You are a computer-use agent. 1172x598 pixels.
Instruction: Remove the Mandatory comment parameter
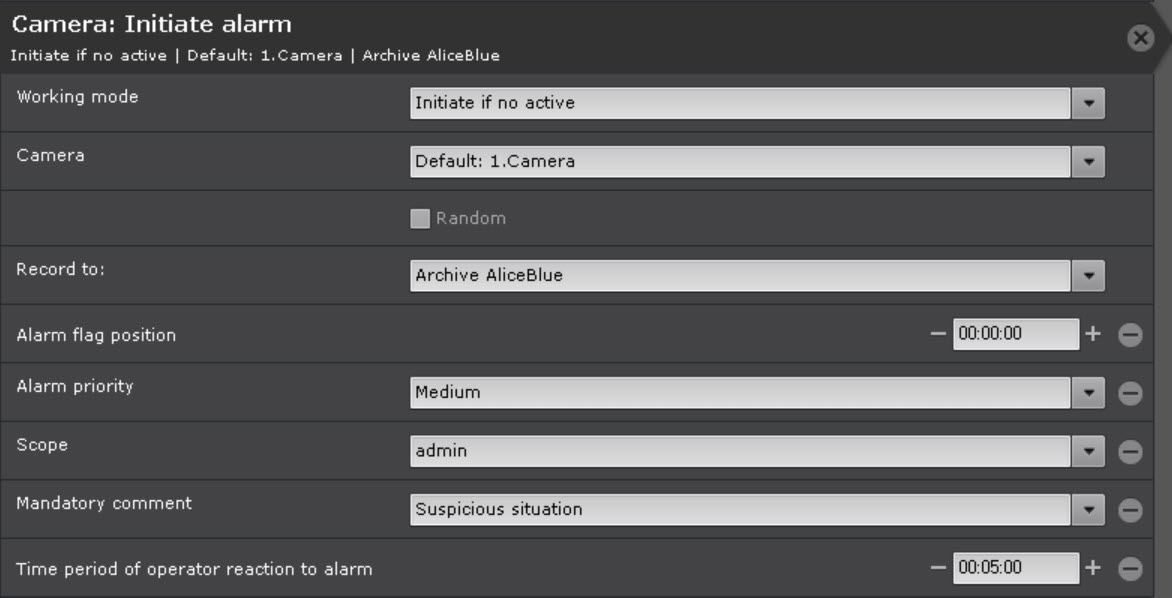[1130, 510]
